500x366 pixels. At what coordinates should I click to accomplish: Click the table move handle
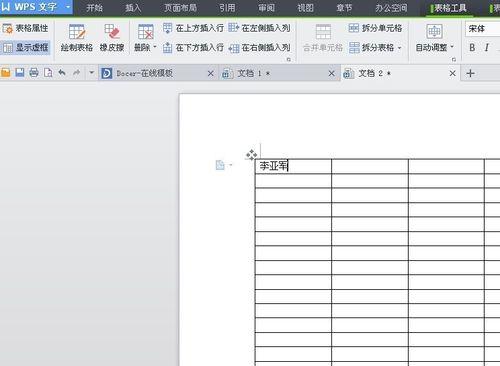tap(251, 155)
